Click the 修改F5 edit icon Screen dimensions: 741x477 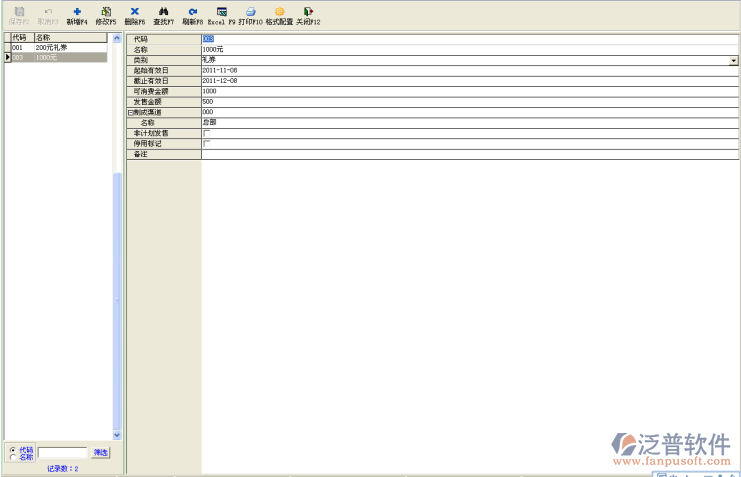106,12
